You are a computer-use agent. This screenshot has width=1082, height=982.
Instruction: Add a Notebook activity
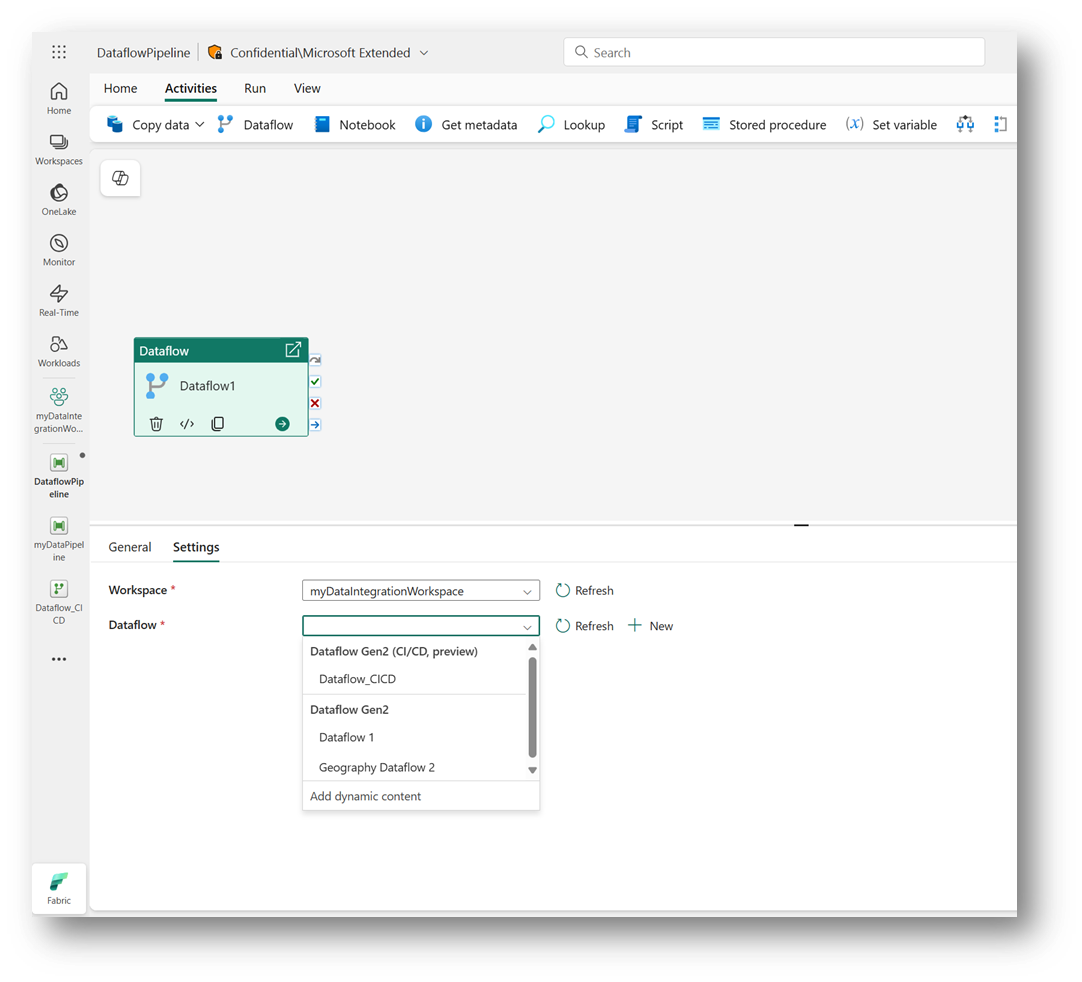(355, 125)
